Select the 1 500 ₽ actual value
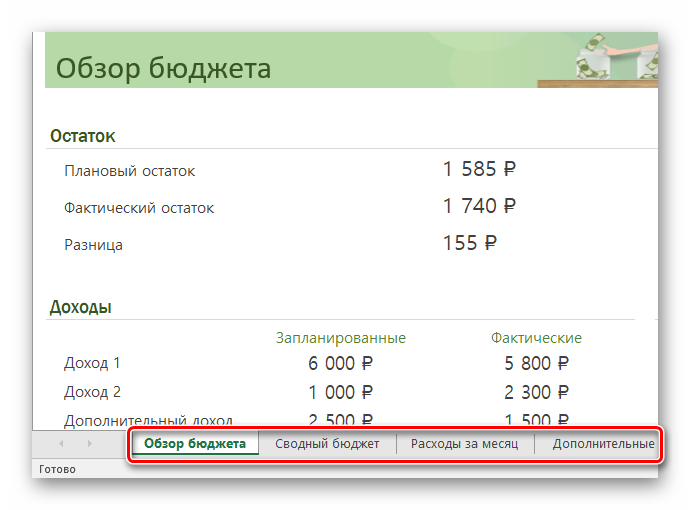This screenshot has width=690, height=510. click(x=536, y=421)
